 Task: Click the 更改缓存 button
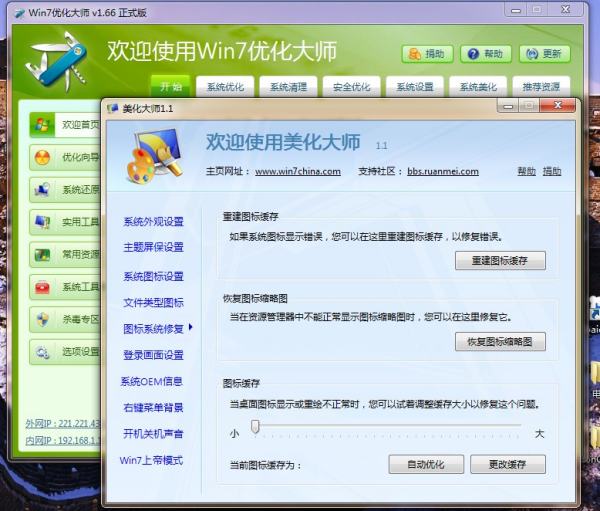pos(508,464)
